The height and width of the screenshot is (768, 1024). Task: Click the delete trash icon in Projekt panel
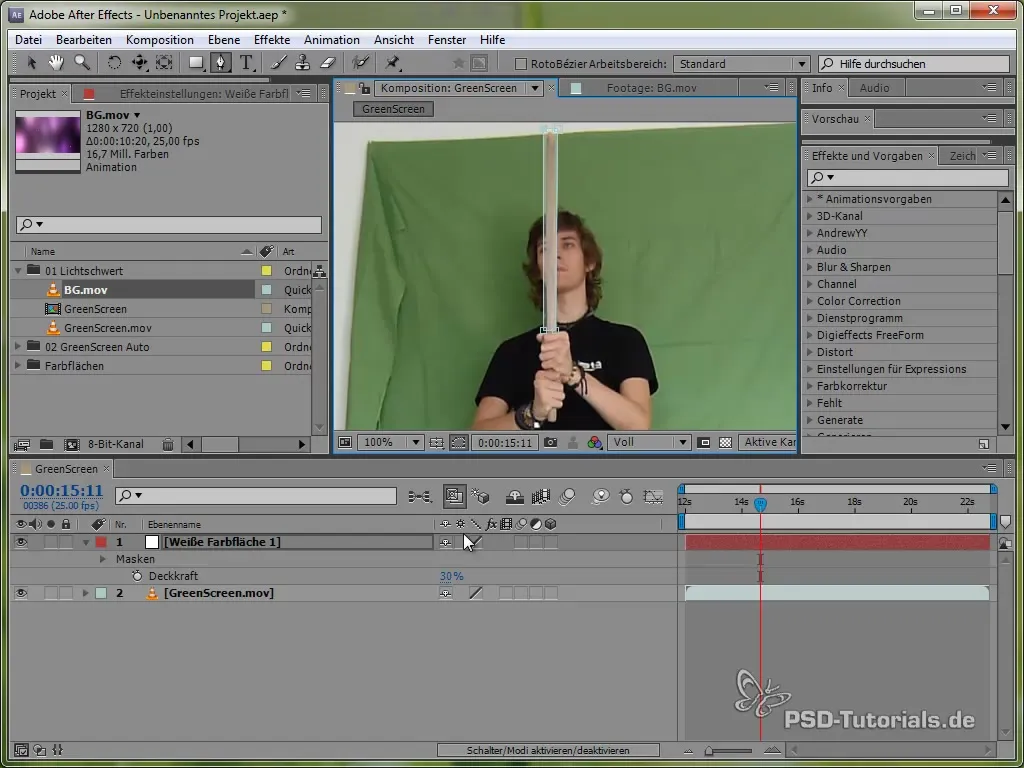click(x=168, y=445)
